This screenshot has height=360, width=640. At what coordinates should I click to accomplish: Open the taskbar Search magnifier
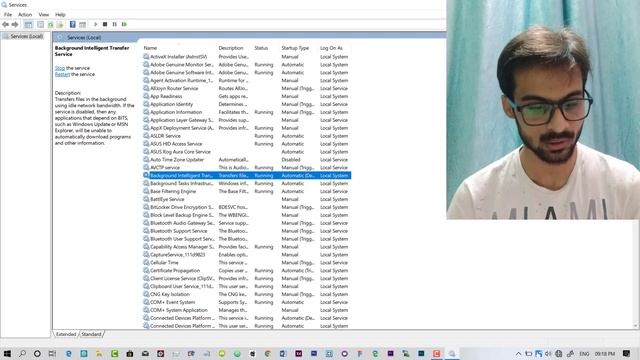[x=22, y=353]
